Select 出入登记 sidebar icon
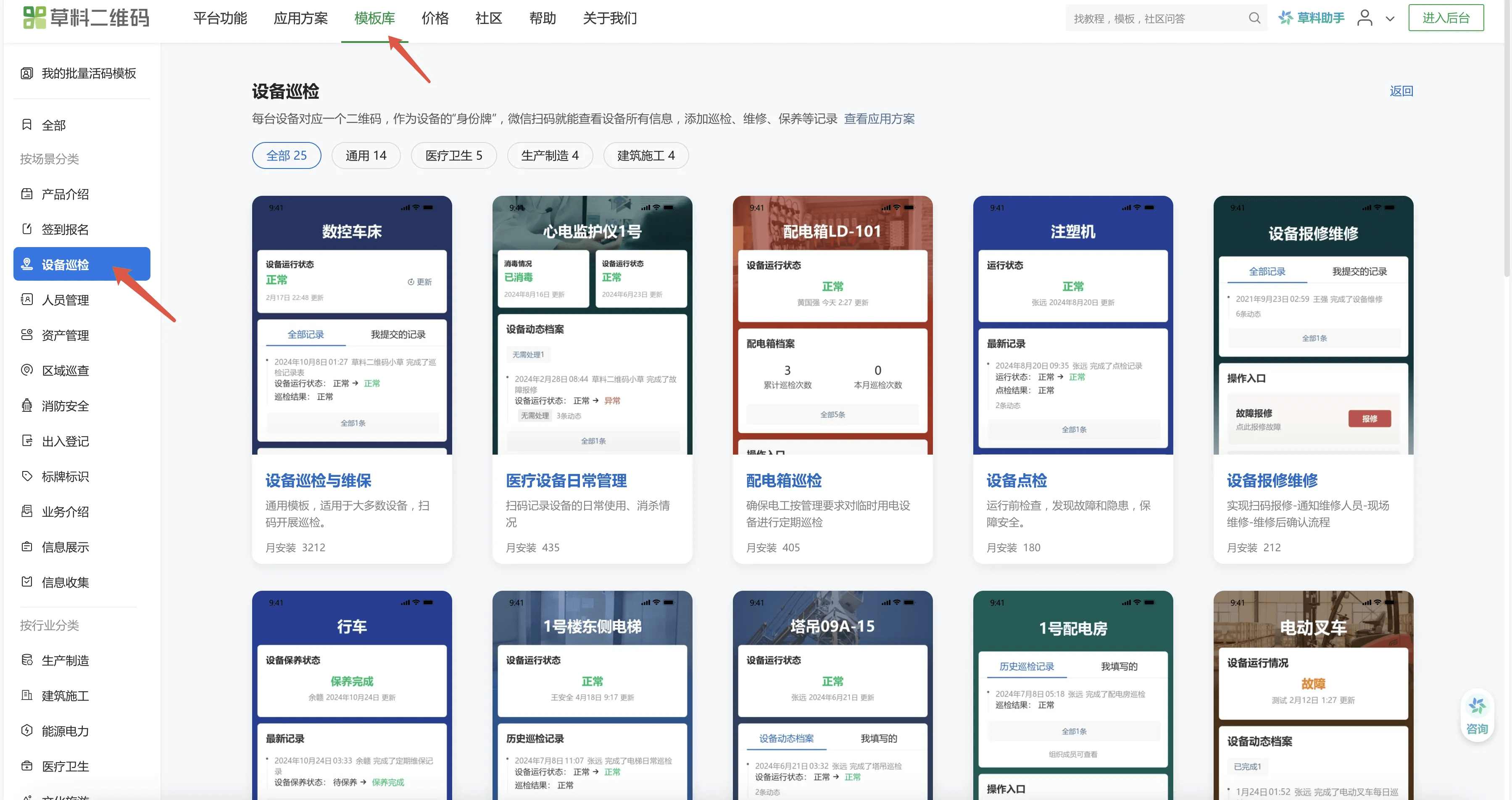 pos(27,441)
